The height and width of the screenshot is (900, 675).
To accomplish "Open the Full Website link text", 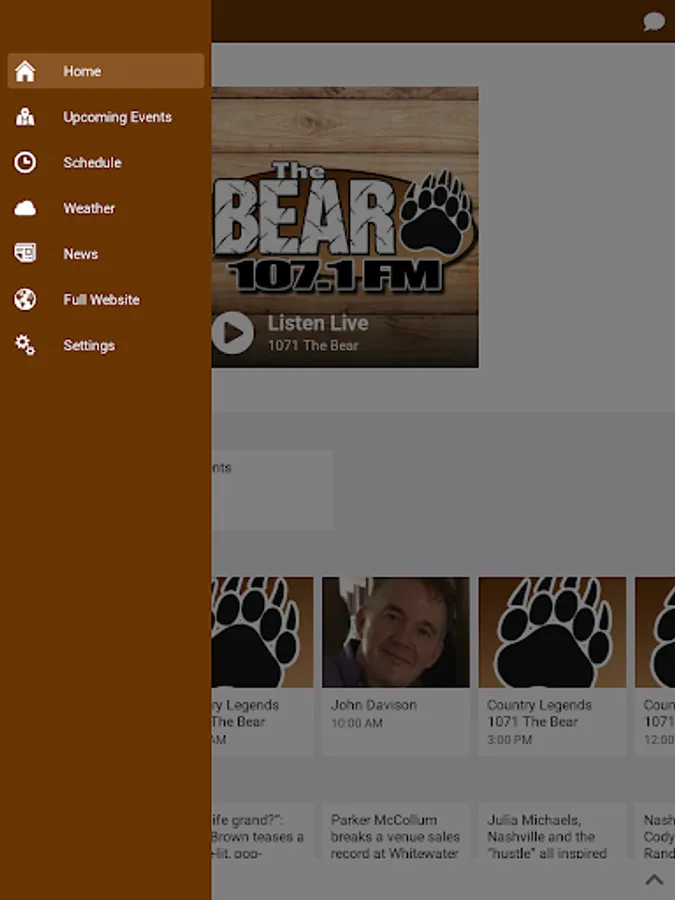I will pyautogui.click(x=101, y=300).
